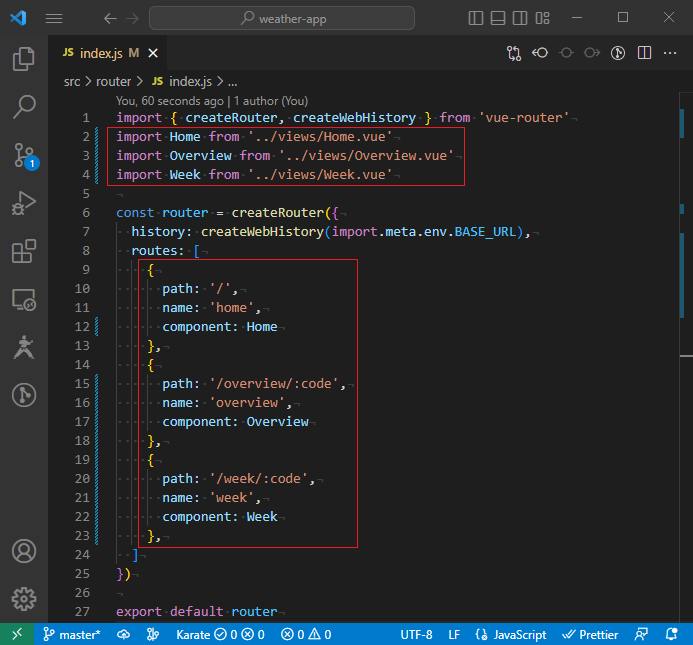The image size is (693, 645).
Task: Click the '/week/:code' path string
Action: click(x=259, y=479)
